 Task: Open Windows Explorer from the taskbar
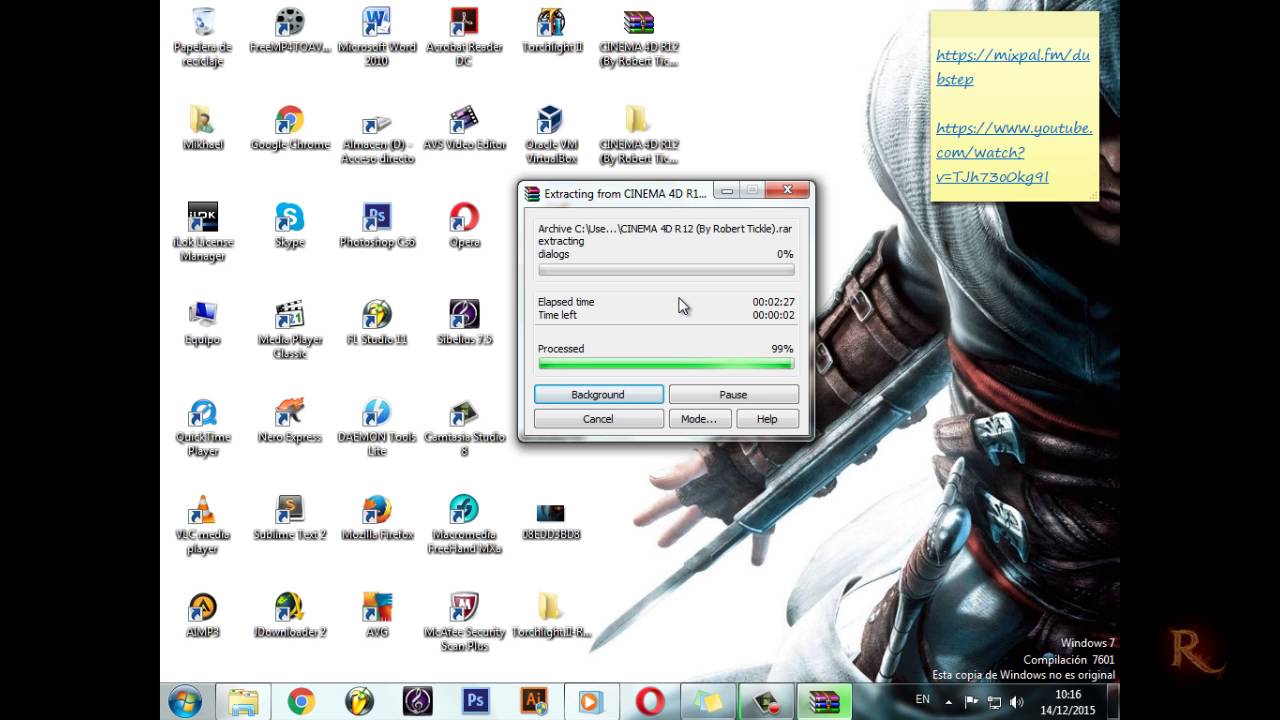(x=243, y=702)
